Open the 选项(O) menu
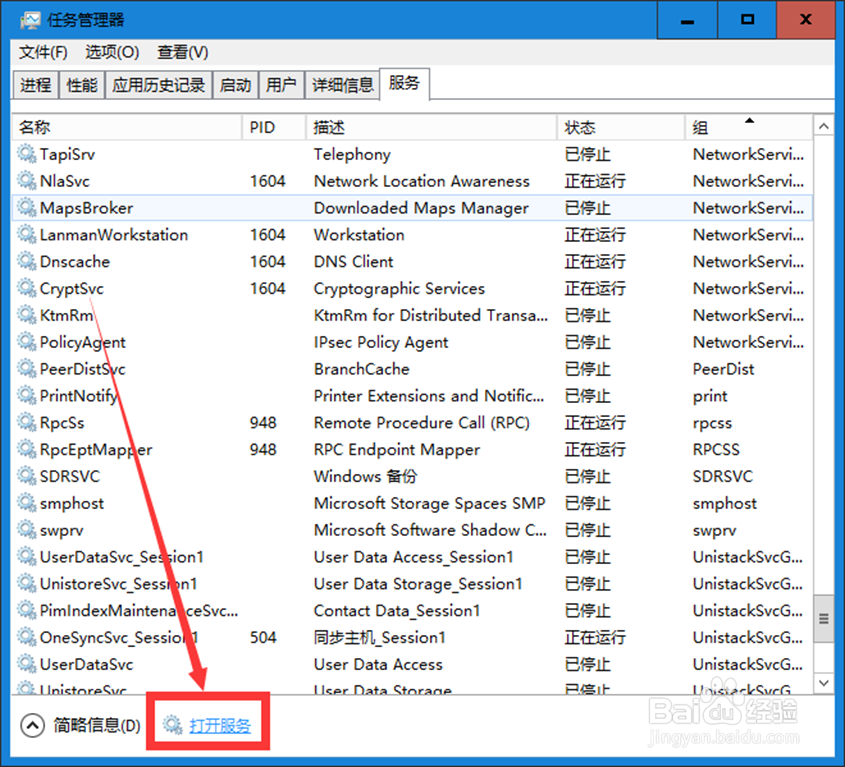 click(111, 52)
